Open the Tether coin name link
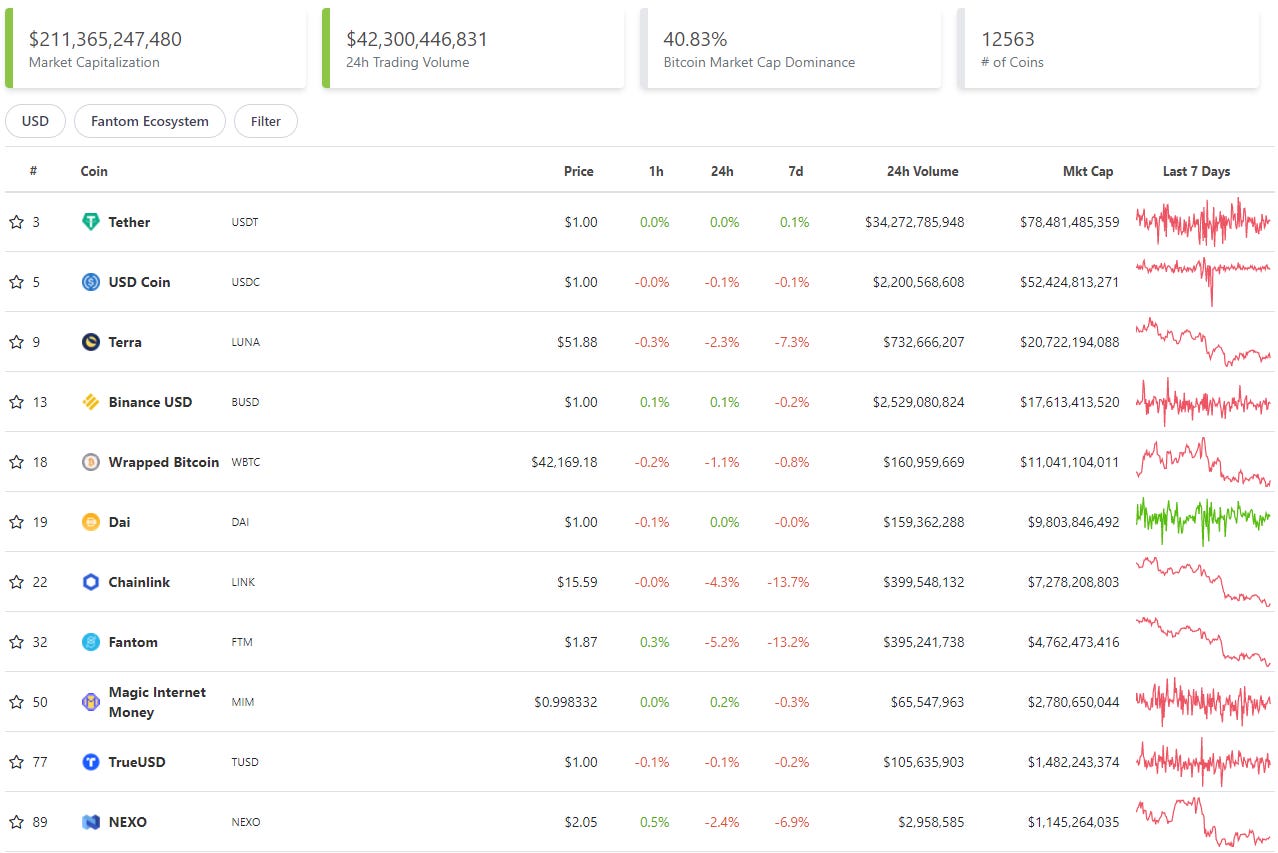Viewport: 1278px width, 853px height. [x=129, y=222]
